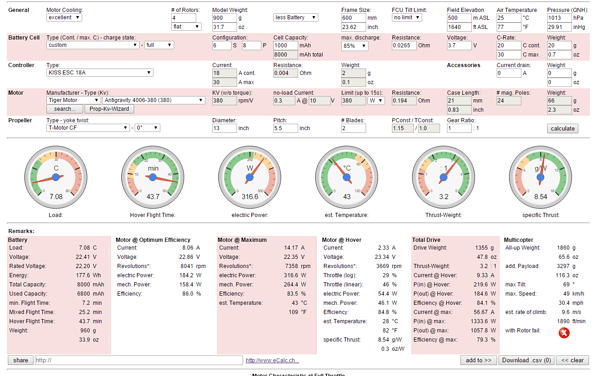Viewport: 600px width, 376px height.
Task: Click the C-Rate C cont. field
Action: [x=509, y=45]
